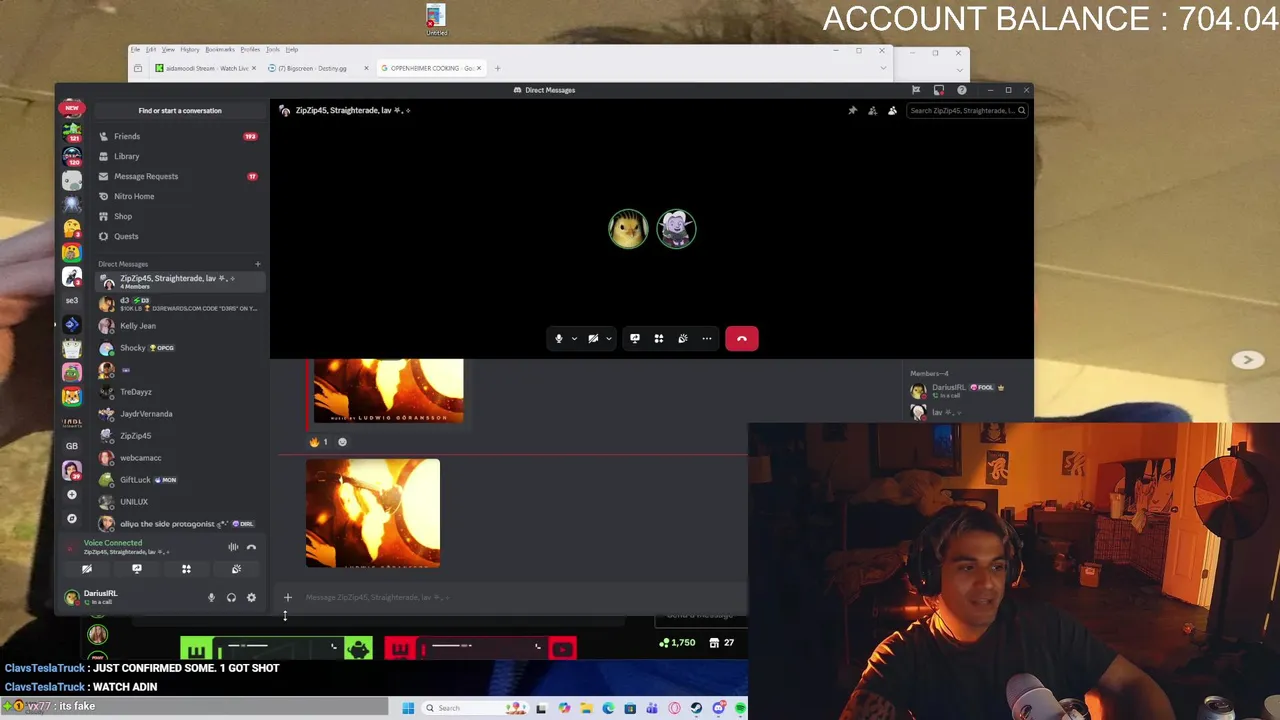Toggle noise suppression in Voice Connected panel
The image size is (1280, 720).
(x=233, y=547)
